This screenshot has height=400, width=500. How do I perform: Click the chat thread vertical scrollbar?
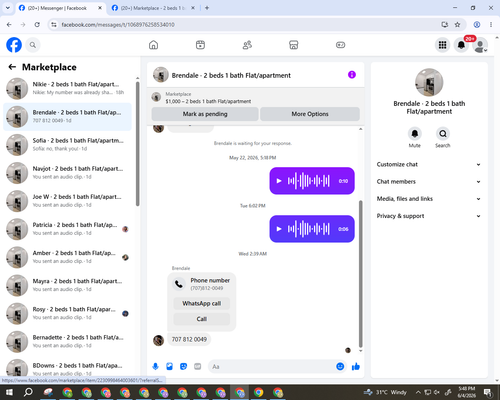click(360, 273)
